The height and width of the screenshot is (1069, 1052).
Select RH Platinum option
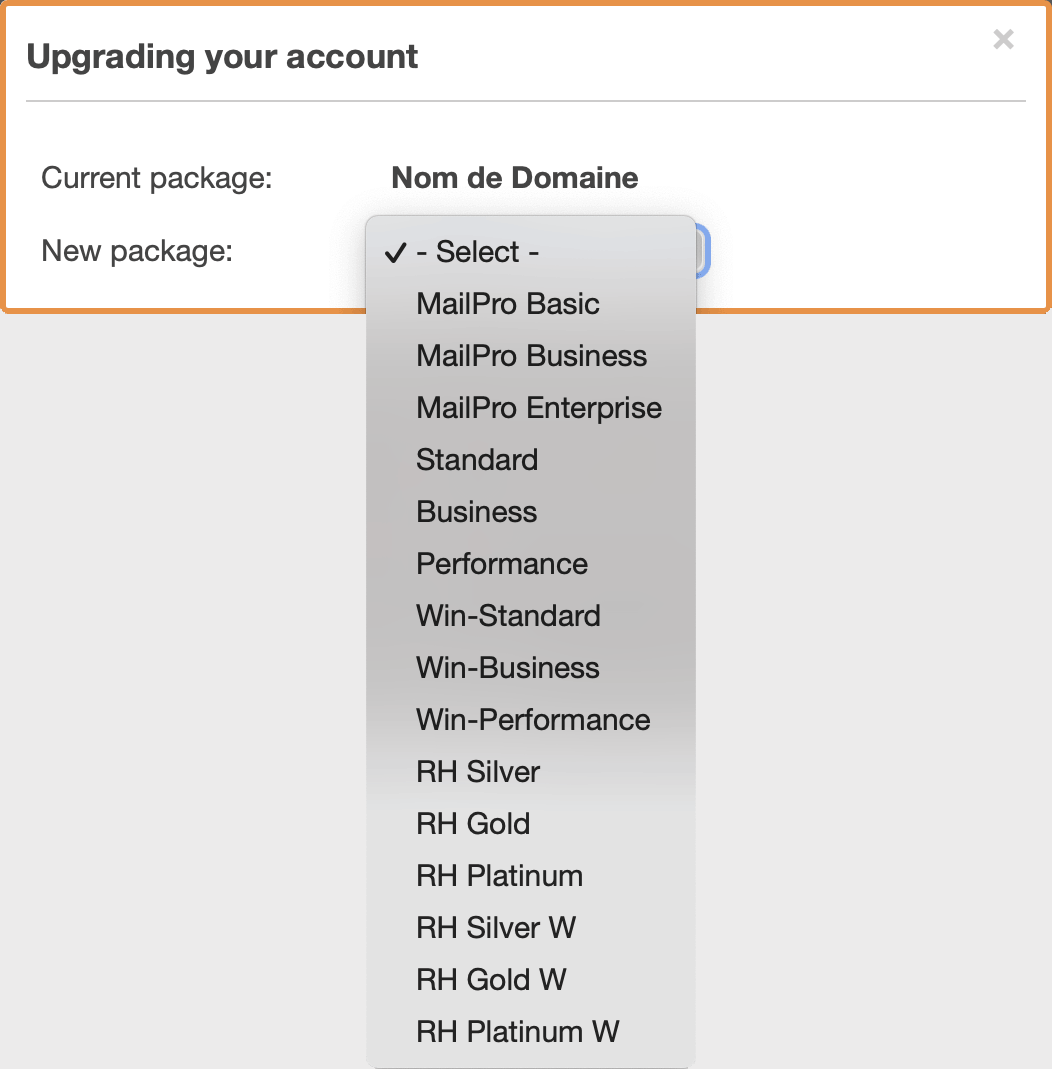pos(530,876)
